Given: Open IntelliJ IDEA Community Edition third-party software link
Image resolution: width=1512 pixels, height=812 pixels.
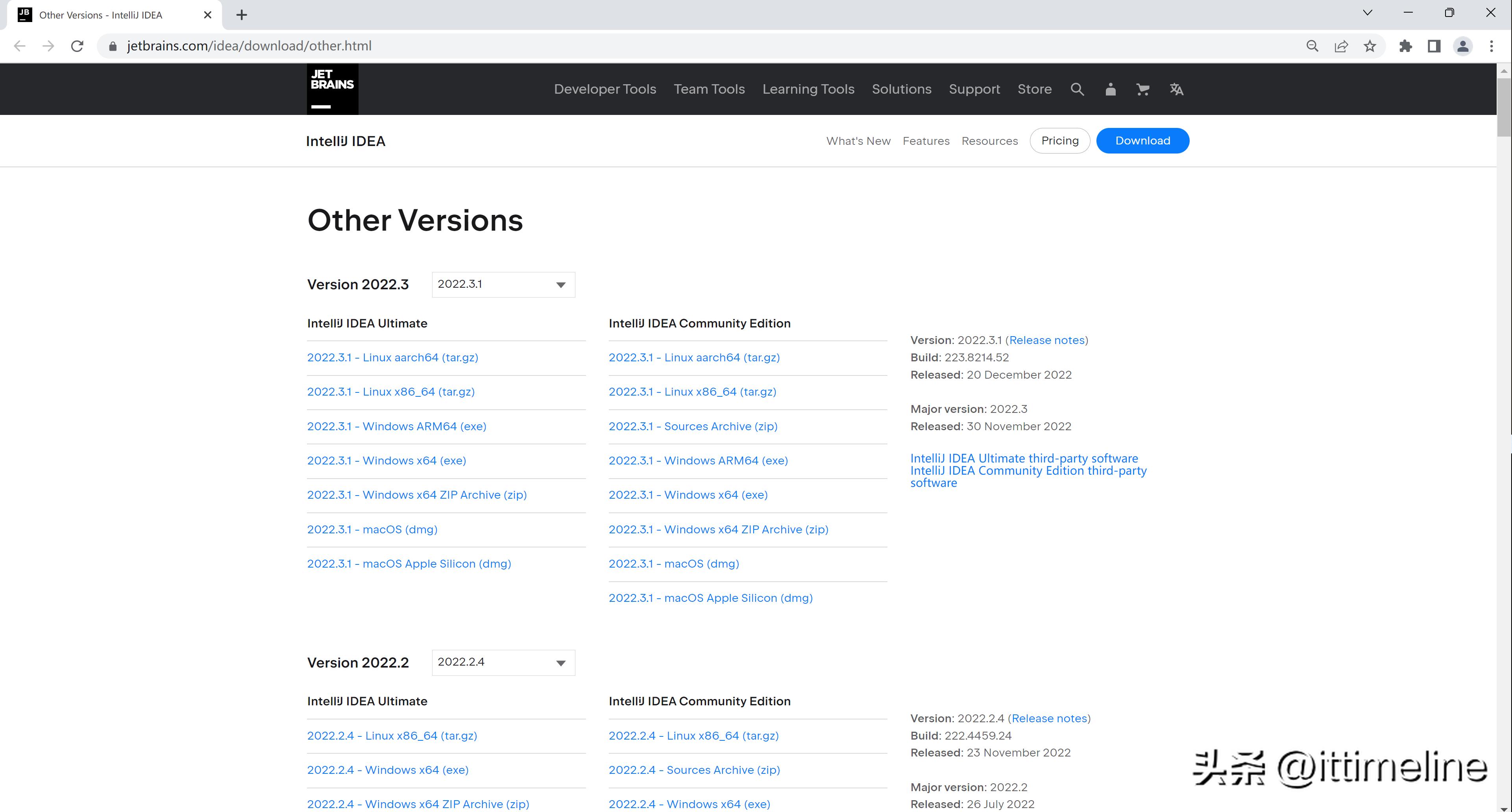Looking at the screenshot, I should (1028, 477).
